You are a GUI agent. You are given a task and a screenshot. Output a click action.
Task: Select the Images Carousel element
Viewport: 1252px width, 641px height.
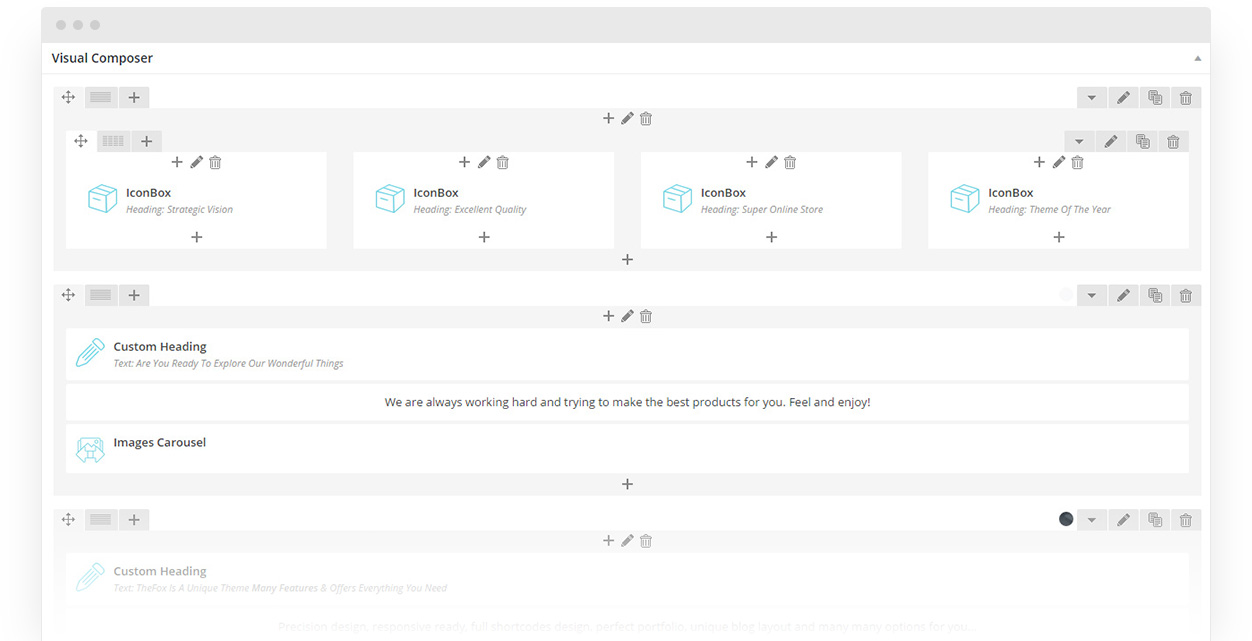pos(627,449)
